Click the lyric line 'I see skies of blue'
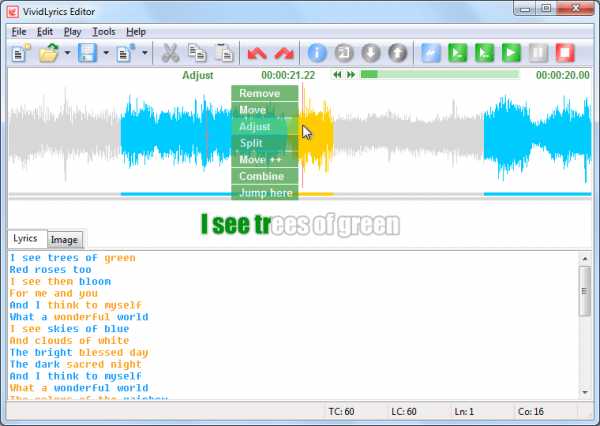The width and height of the screenshot is (600, 426). 69,328
